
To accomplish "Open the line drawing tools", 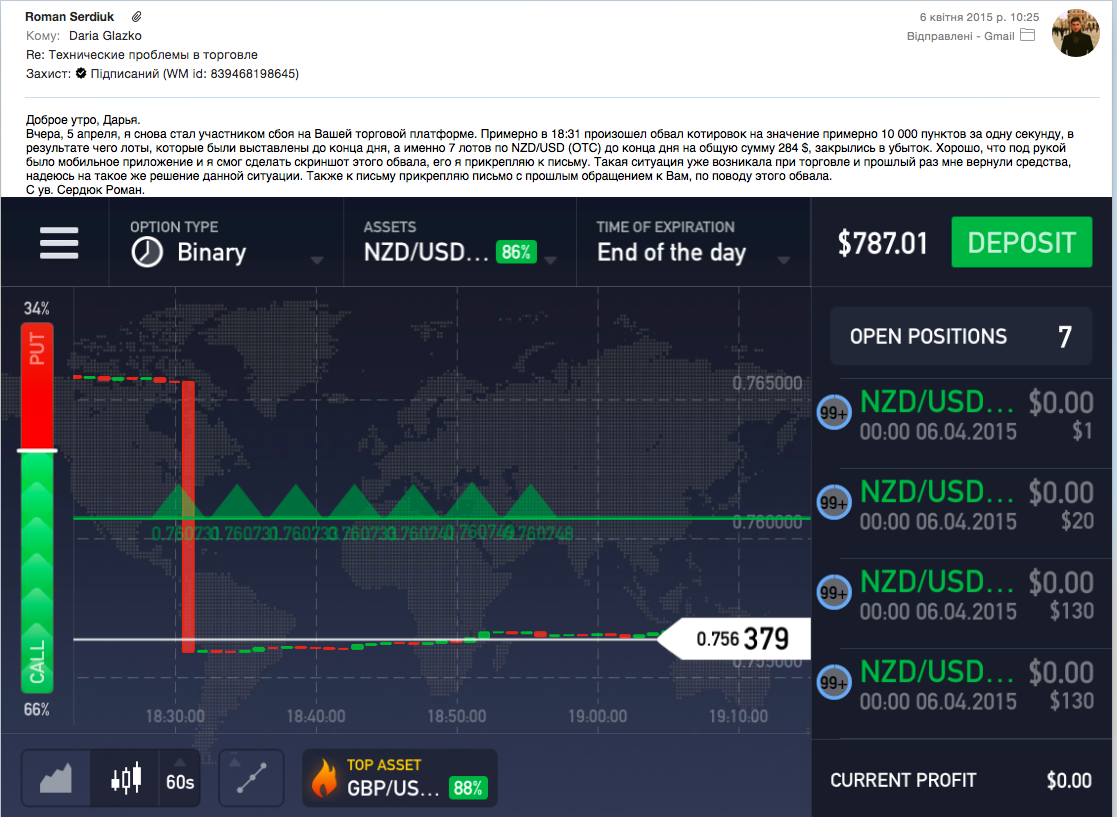I will tap(251, 778).
